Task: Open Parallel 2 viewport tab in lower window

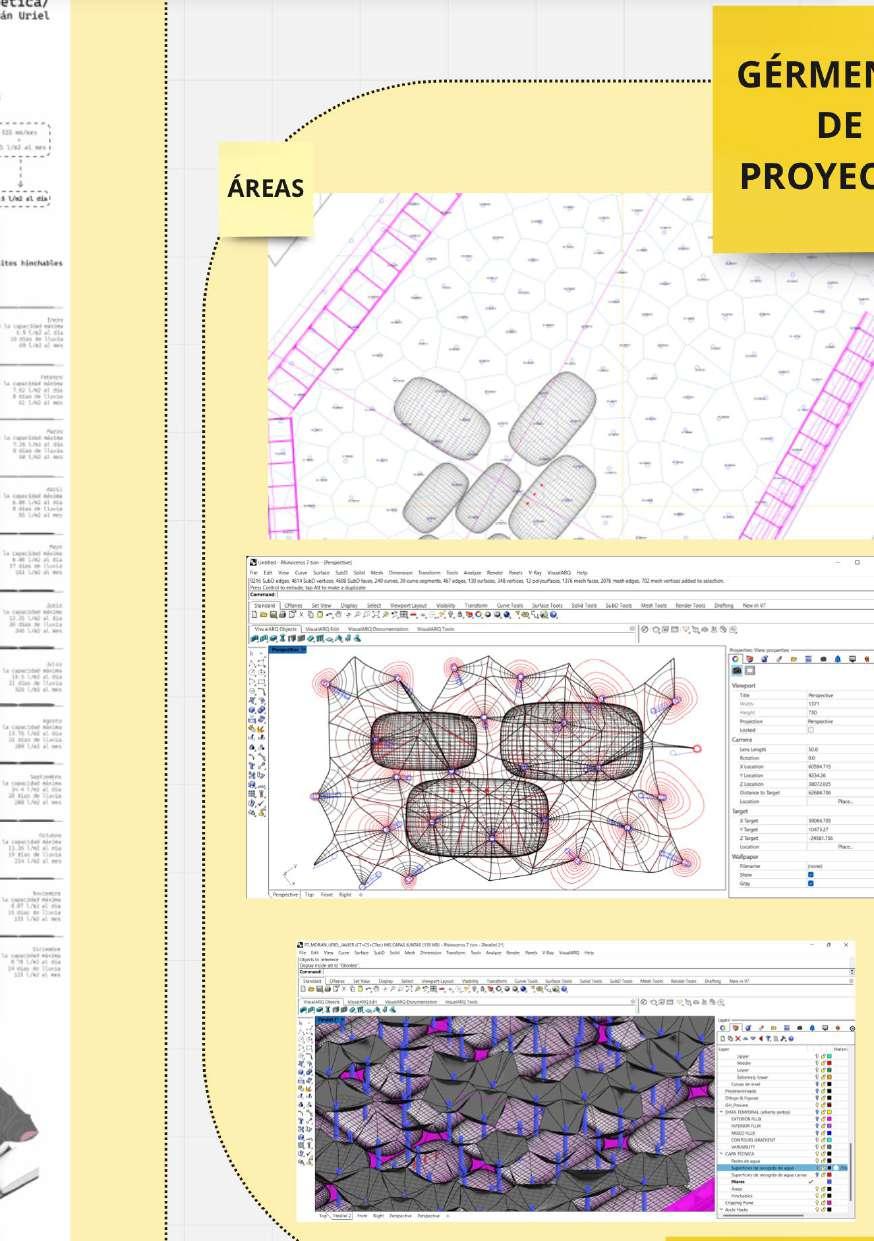Action: pos(343,1215)
